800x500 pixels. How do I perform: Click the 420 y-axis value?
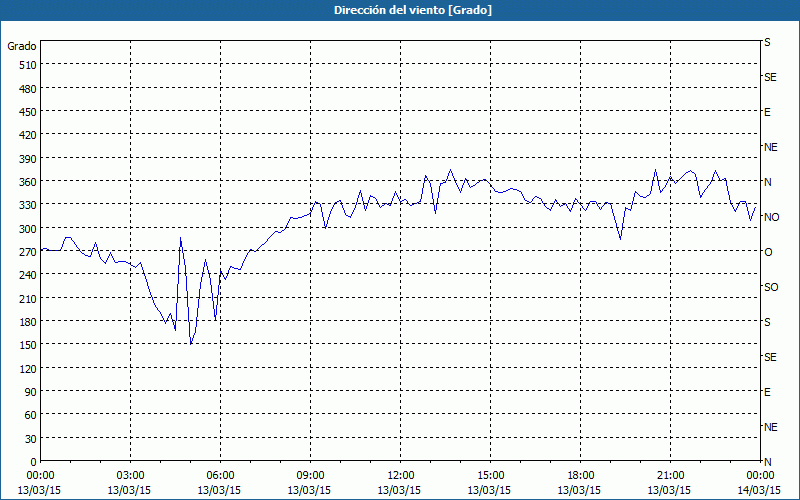(29, 135)
